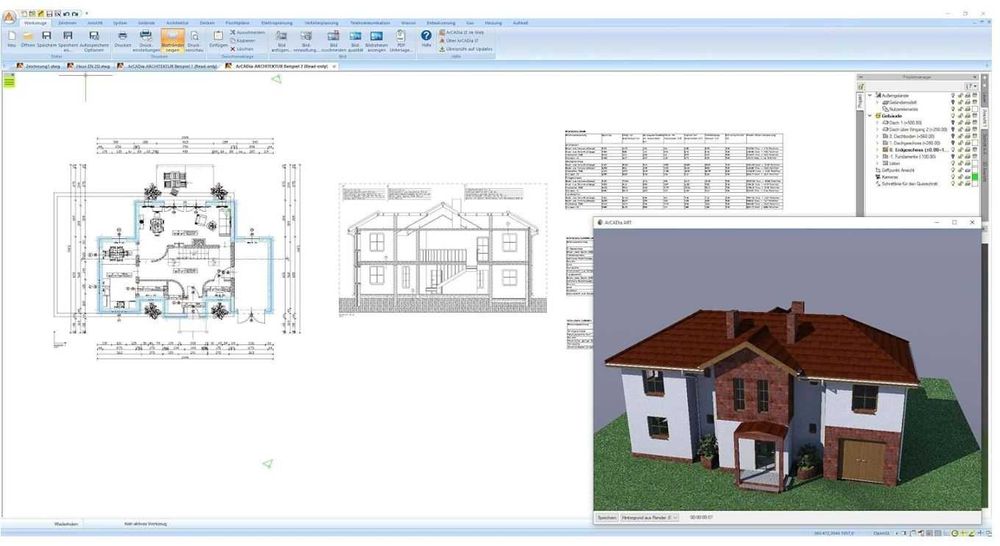
Task: Toggle lock icon for 2. Dachboden row
Action: click(960, 136)
